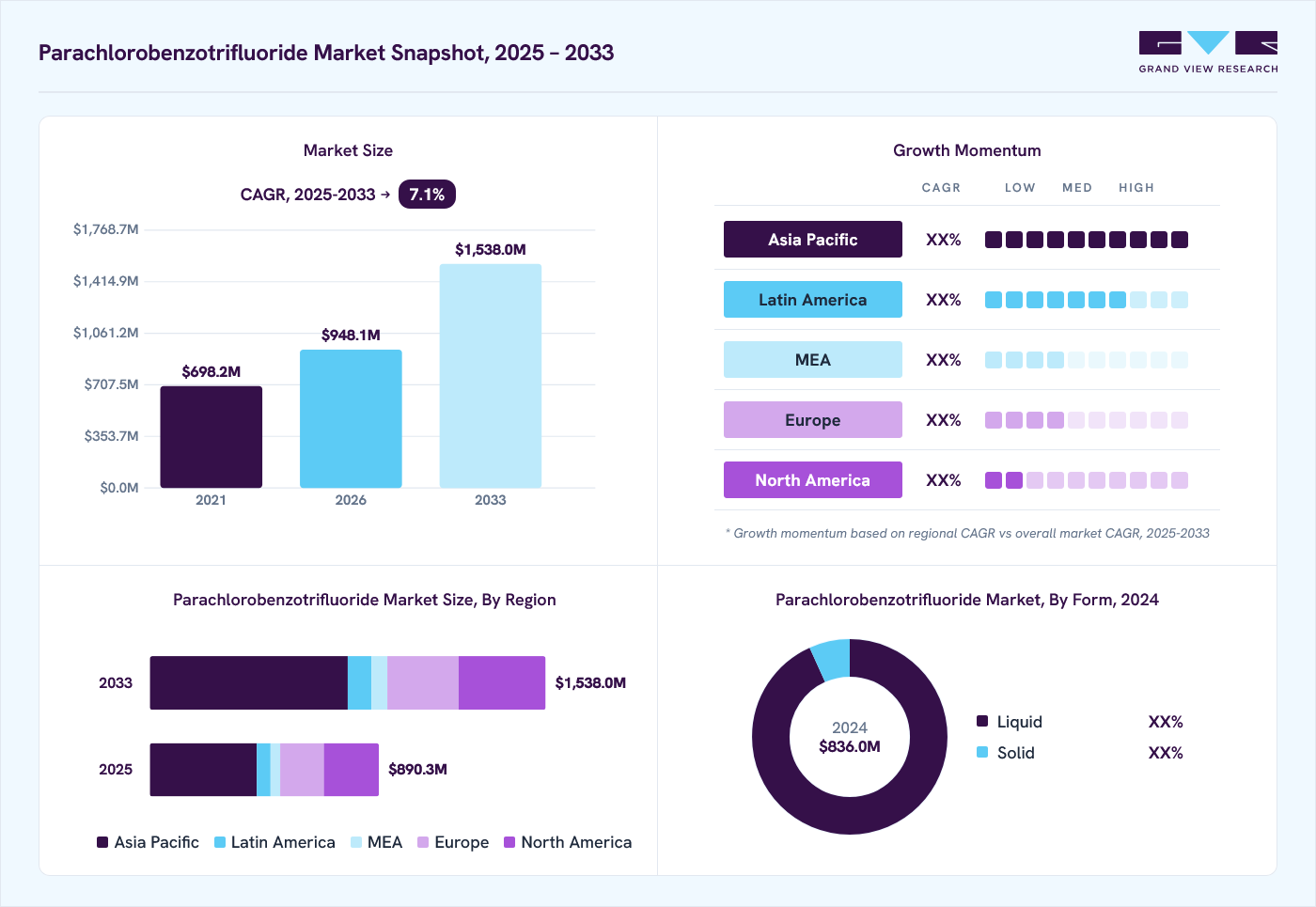Click the Grand View Research logo
The image size is (1316, 907).
tap(1208, 52)
